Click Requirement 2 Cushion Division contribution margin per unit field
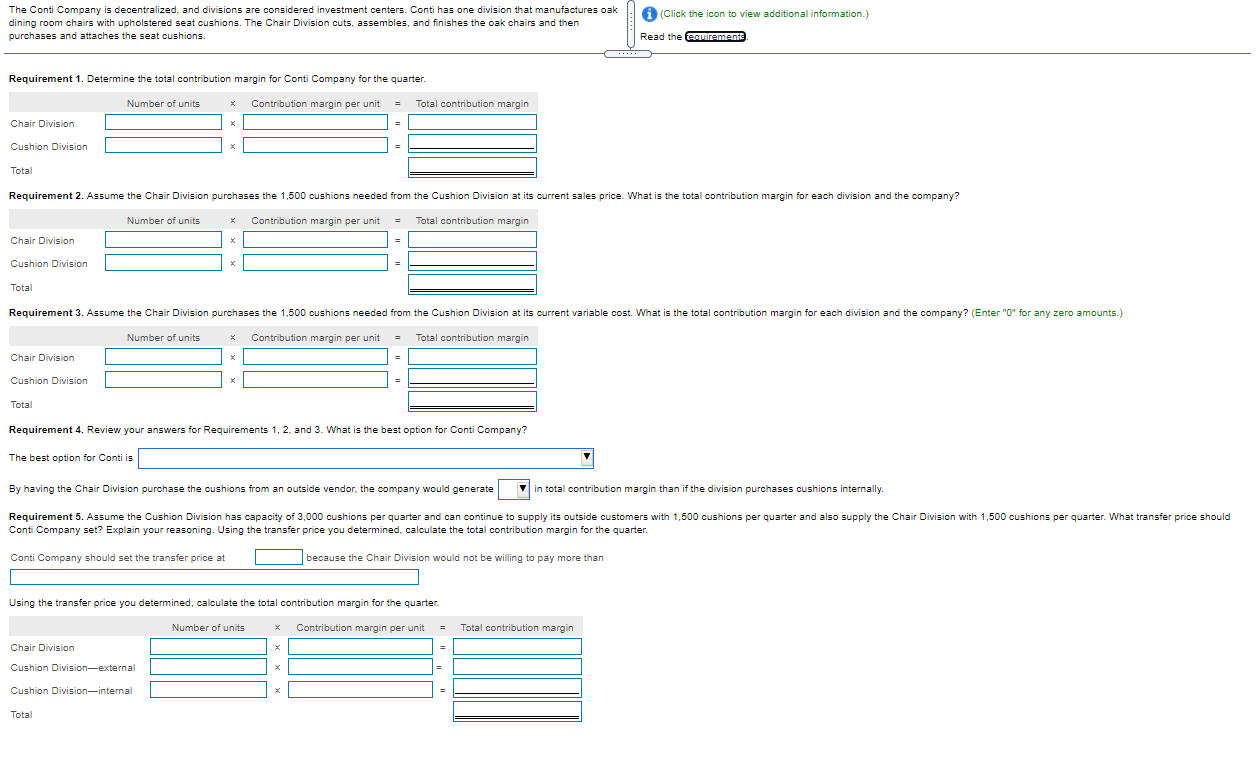Image resolution: width=1259 pixels, height=772 pixels. (x=315, y=262)
